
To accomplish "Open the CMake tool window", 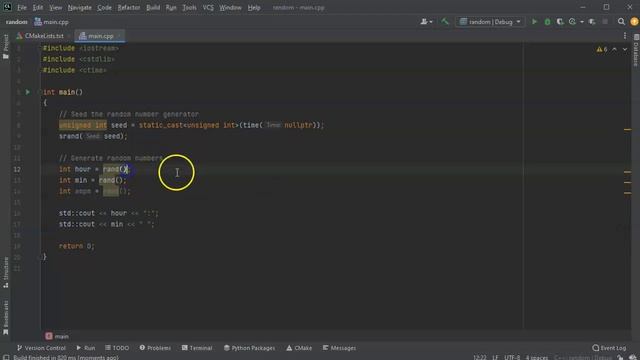I will [x=299, y=348].
